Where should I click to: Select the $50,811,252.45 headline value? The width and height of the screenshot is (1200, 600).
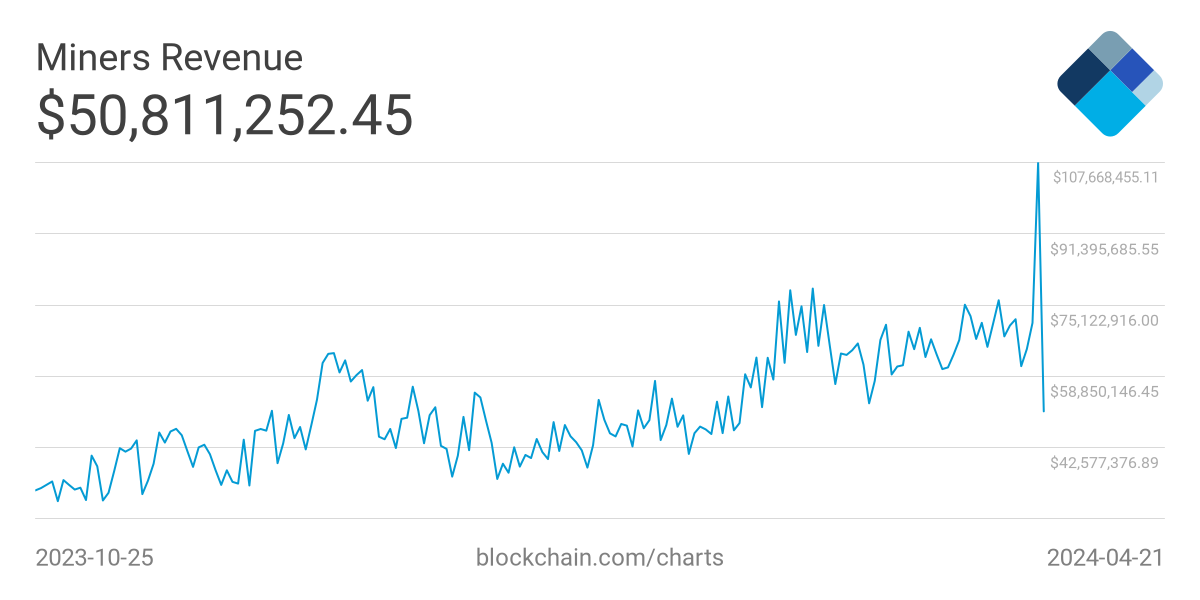click(x=225, y=114)
